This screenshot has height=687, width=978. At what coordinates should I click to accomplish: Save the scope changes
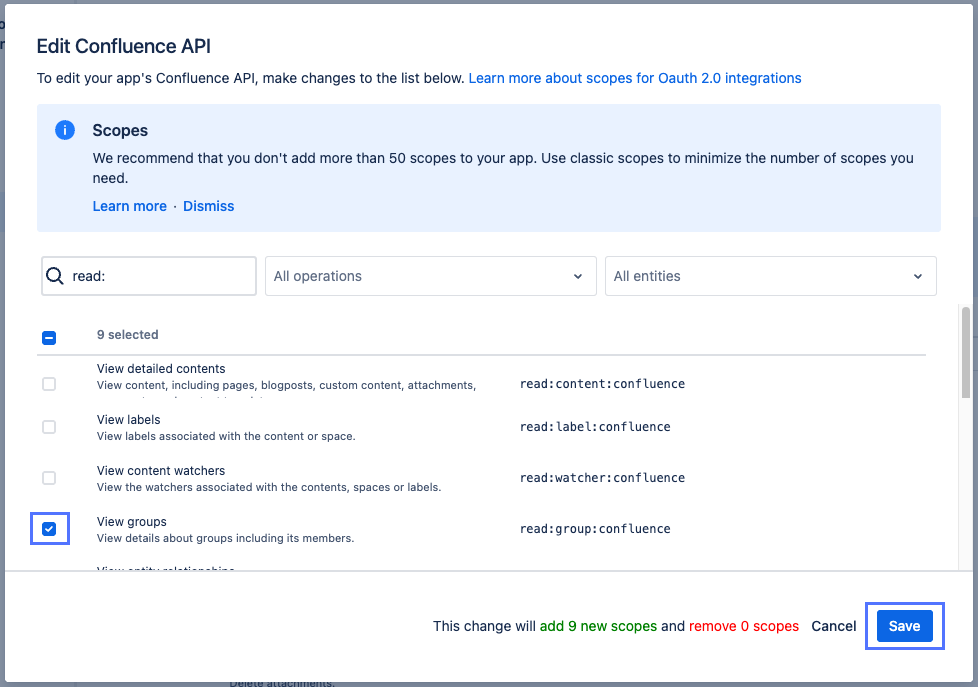904,626
